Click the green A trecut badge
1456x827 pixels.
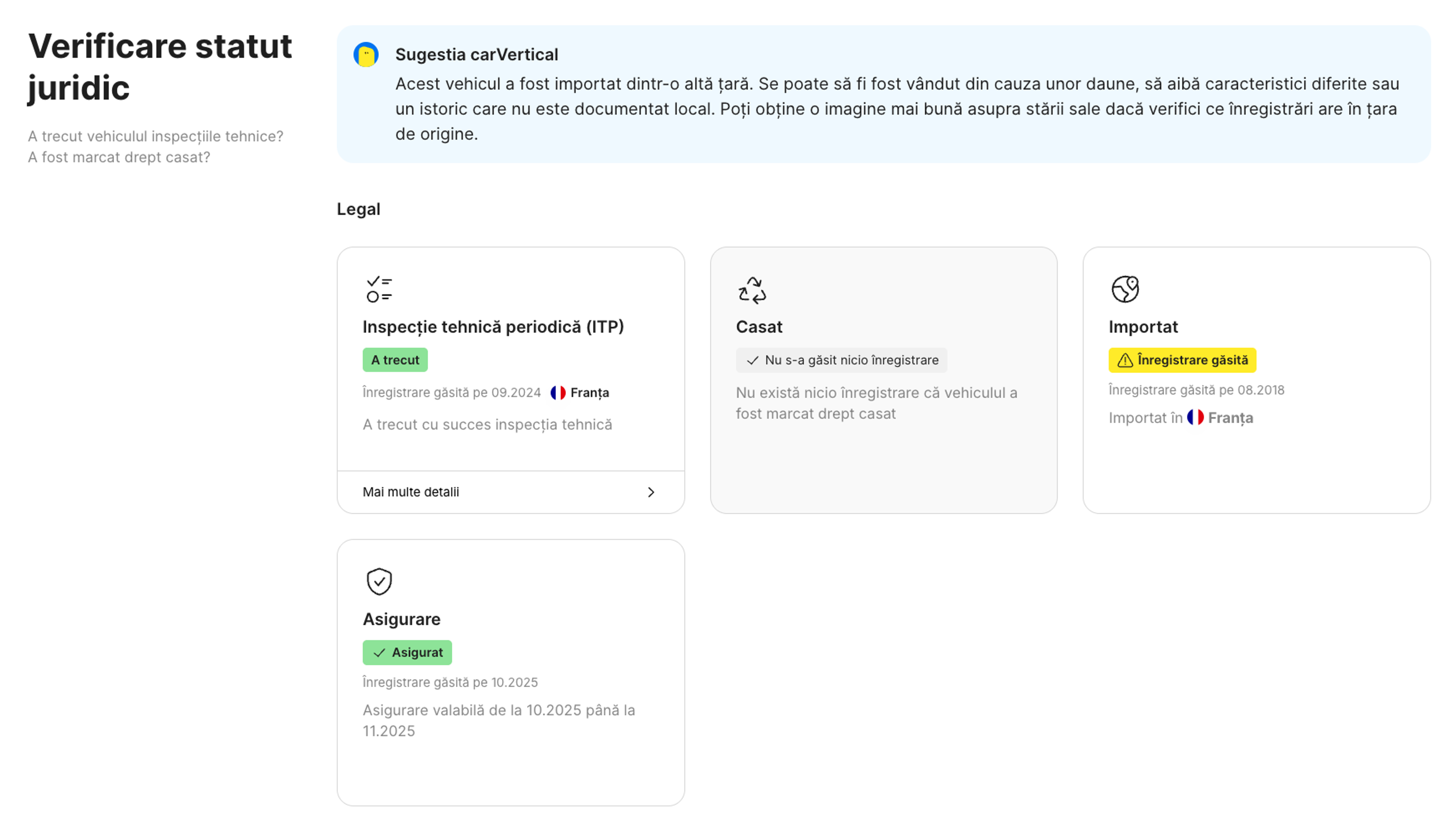395,360
